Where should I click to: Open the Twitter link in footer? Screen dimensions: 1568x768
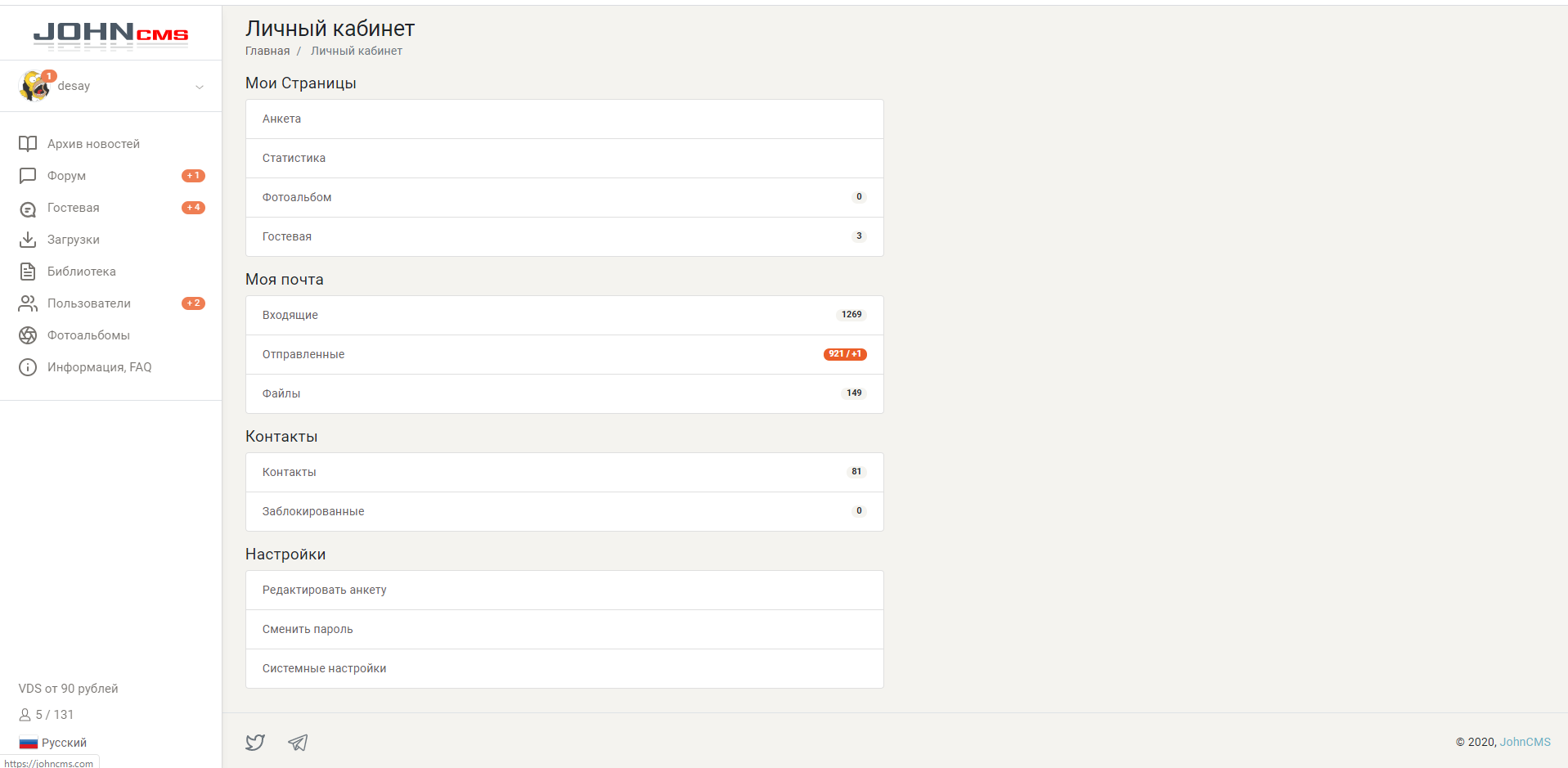pos(255,743)
